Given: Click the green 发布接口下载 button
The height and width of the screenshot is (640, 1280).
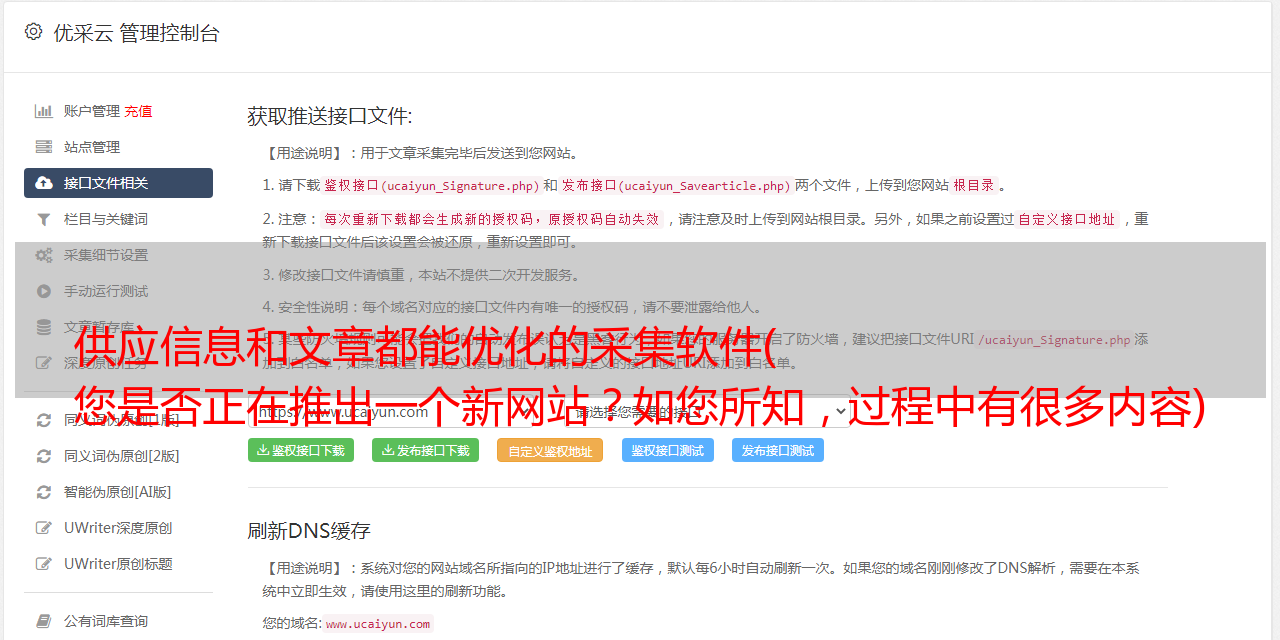Looking at the screenshot, I should point(425,450).
